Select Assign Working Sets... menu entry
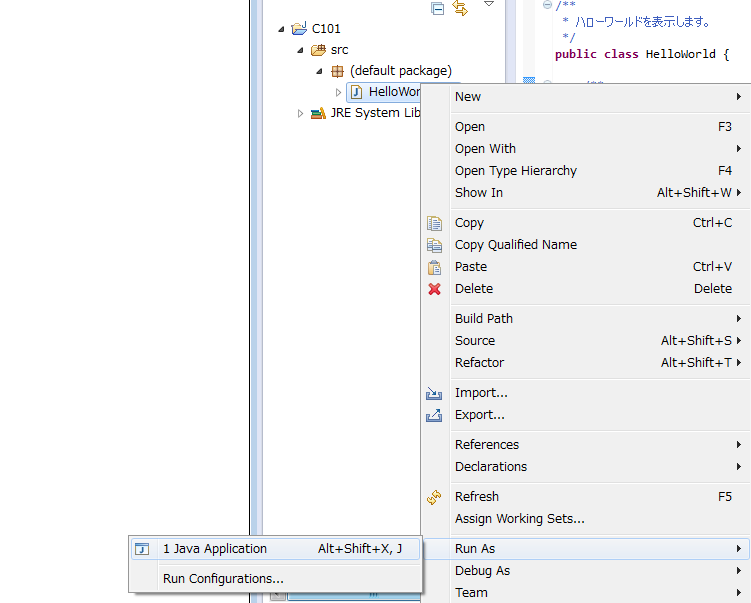The image size is (751, 603). tap(519, 519)
